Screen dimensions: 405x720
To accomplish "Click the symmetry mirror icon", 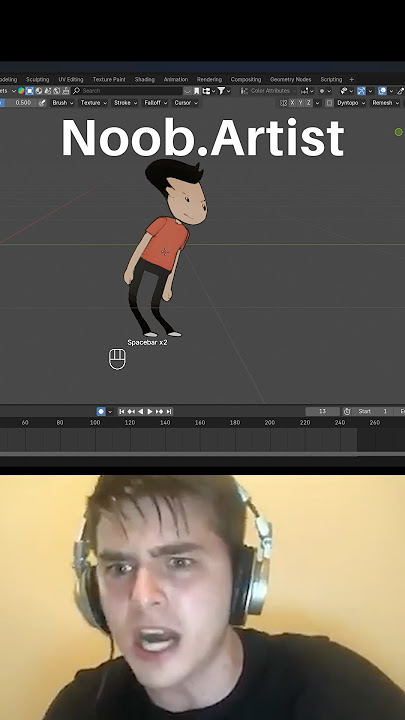I will [x=283, y=103].
